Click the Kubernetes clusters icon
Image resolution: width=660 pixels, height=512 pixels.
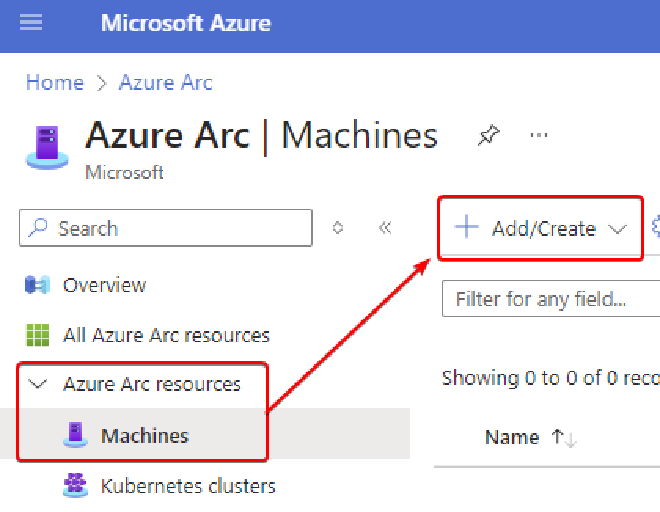pos(75,485)
